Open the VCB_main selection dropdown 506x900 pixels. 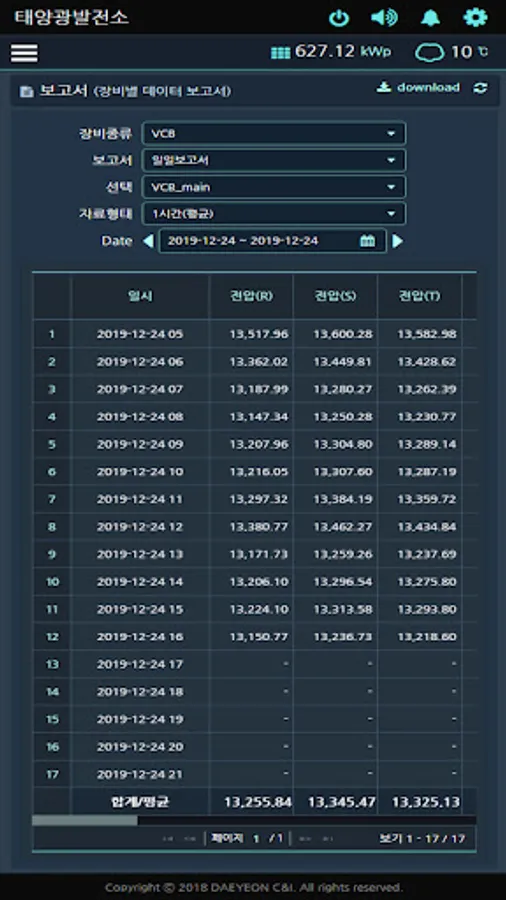pos(274,187)
